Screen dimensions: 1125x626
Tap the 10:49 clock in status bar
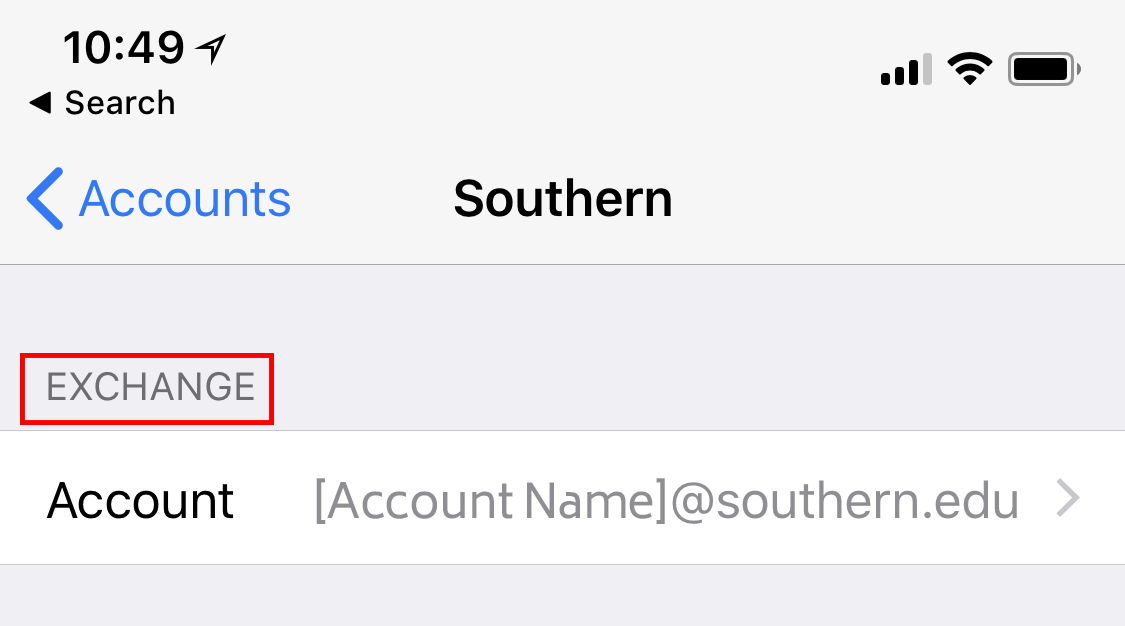pos(124,46)
